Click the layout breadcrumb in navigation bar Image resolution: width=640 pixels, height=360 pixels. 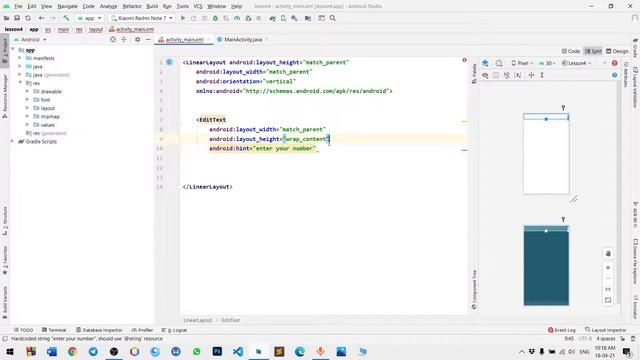click(96, 29)
